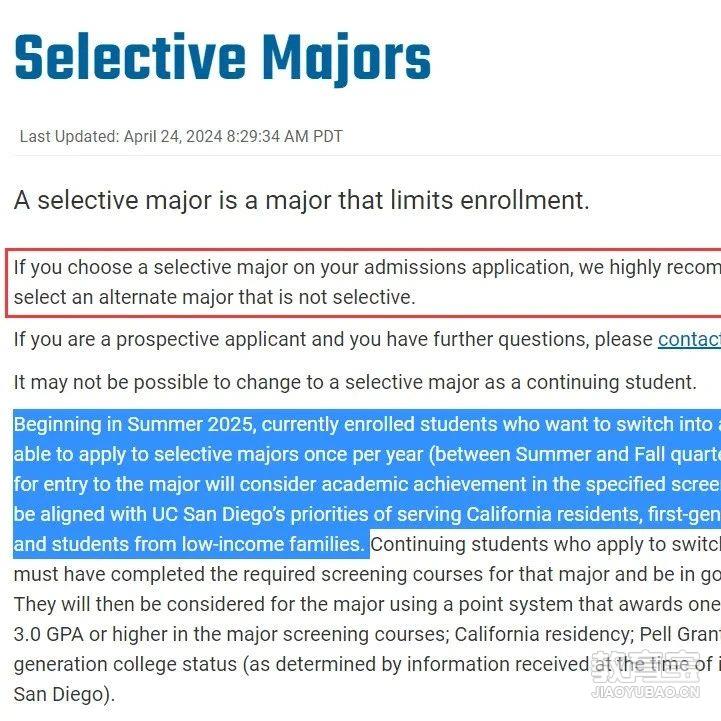Viewport: 721px width, 721px height.
Task: Click the Chinese watermark logo
Action: (646, 666)
